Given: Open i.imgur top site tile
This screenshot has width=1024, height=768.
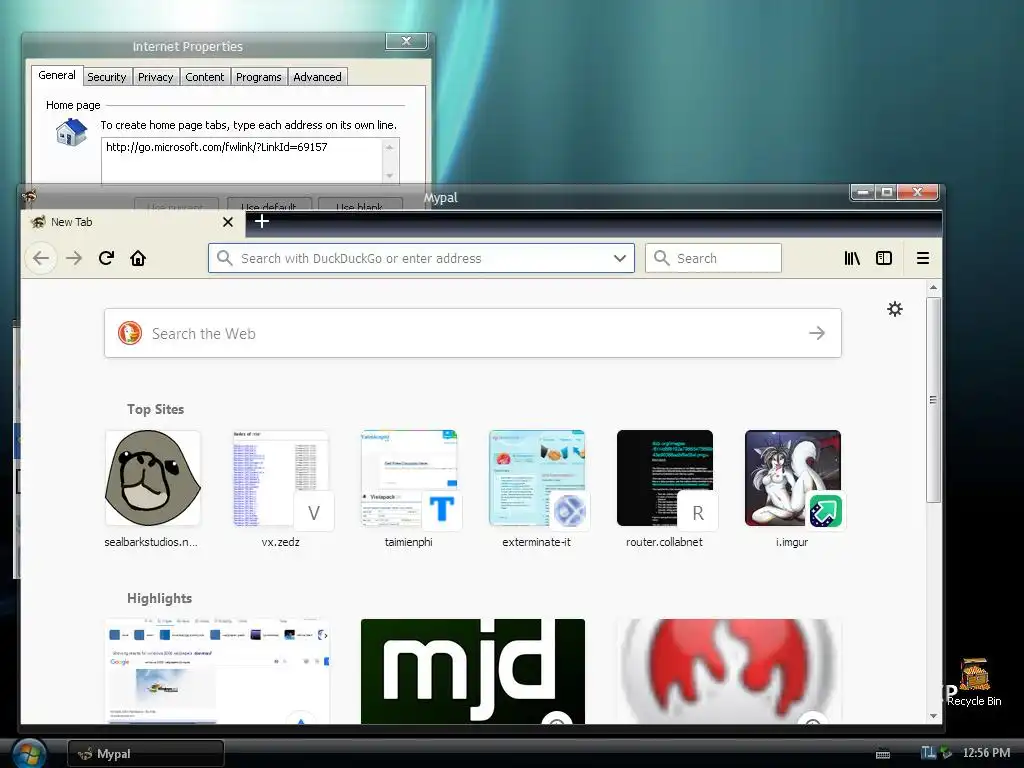Looking at the screenshot, I should coord(792,488).
